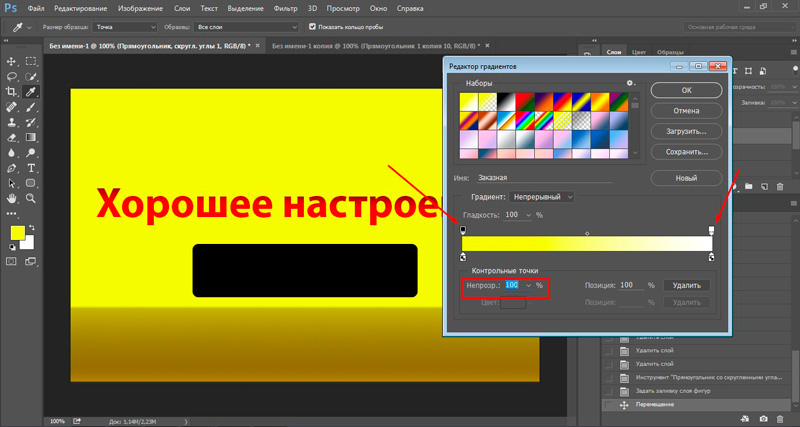Select the Zoom magnifier tool
The image size is (800, 427).
click(x=31, y=200)
